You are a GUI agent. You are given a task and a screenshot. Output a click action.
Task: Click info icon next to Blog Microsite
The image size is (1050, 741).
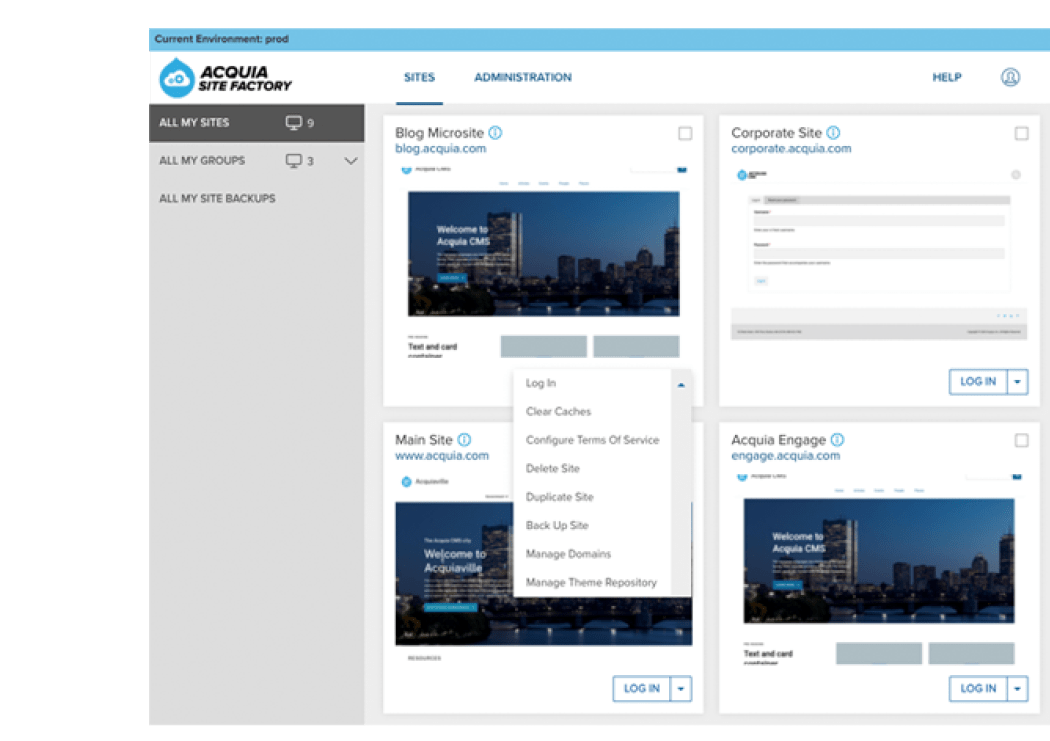coord(495,133)
